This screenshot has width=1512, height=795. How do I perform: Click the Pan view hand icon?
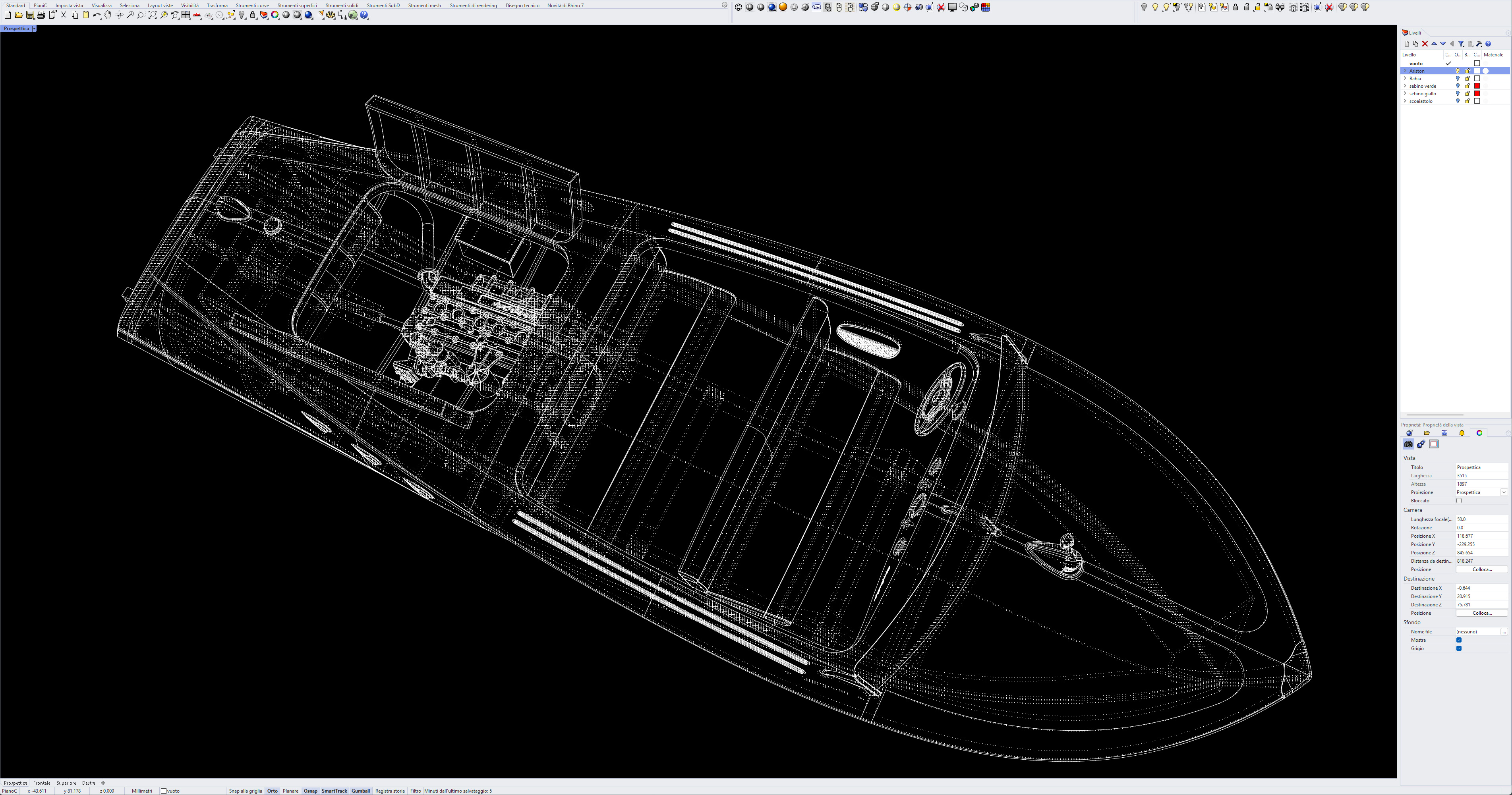click(x=108, y=15)
